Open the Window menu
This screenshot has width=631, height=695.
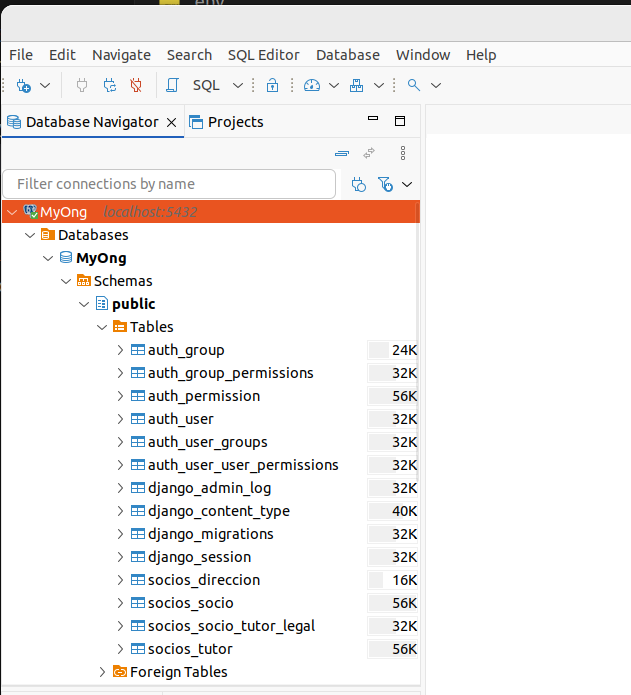click(x=423, y=55)
